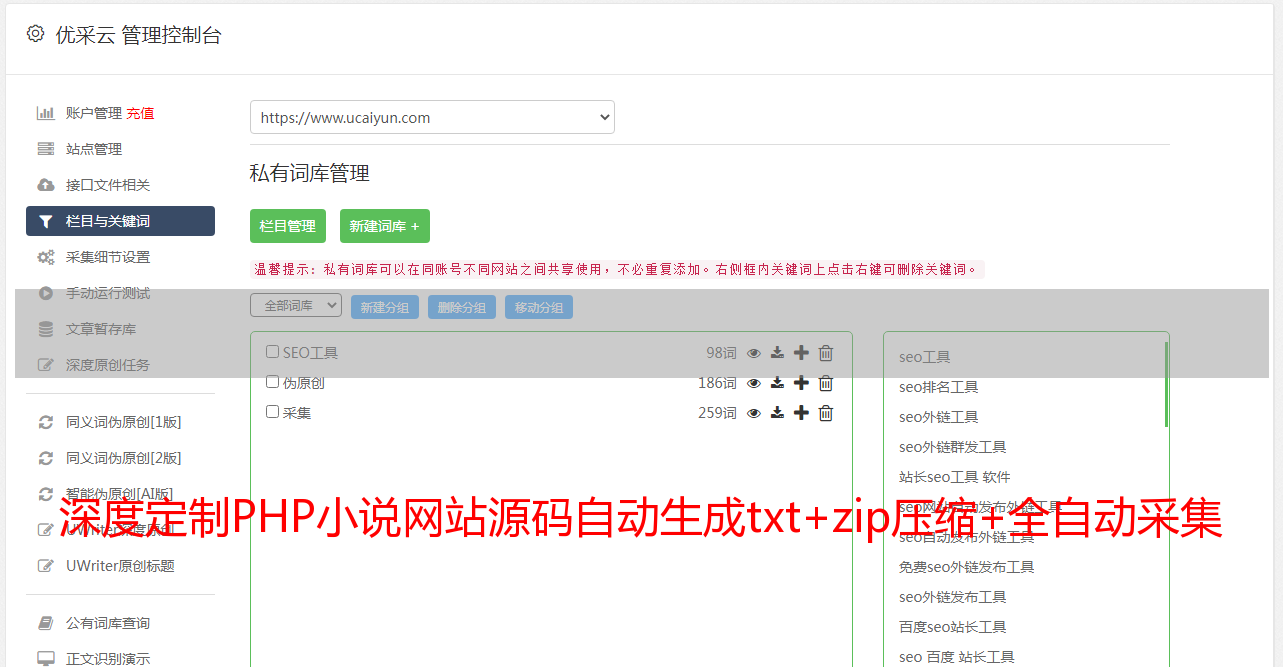Image resolution: width=1283 pixels, height=667 pixels.
Task: Click the edit icon for UWriter原创标题
Action: coord(46,566)
